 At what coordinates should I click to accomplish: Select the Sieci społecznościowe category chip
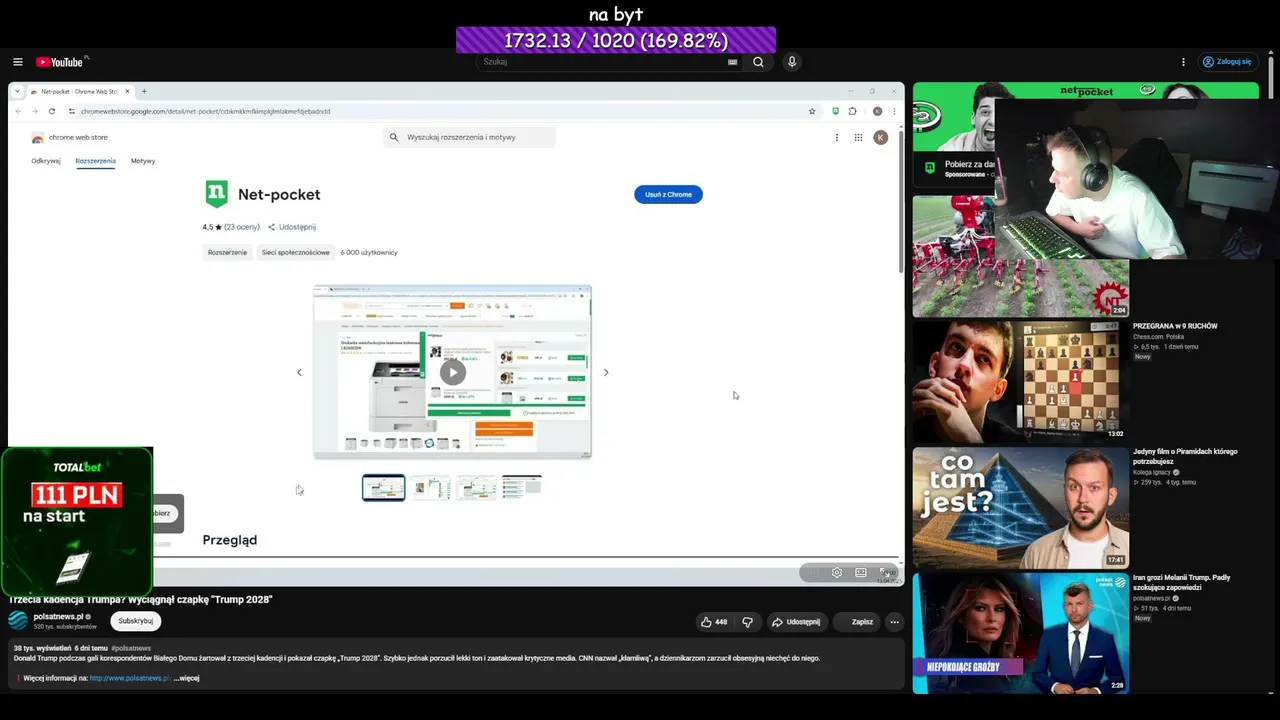click(296, 252)
